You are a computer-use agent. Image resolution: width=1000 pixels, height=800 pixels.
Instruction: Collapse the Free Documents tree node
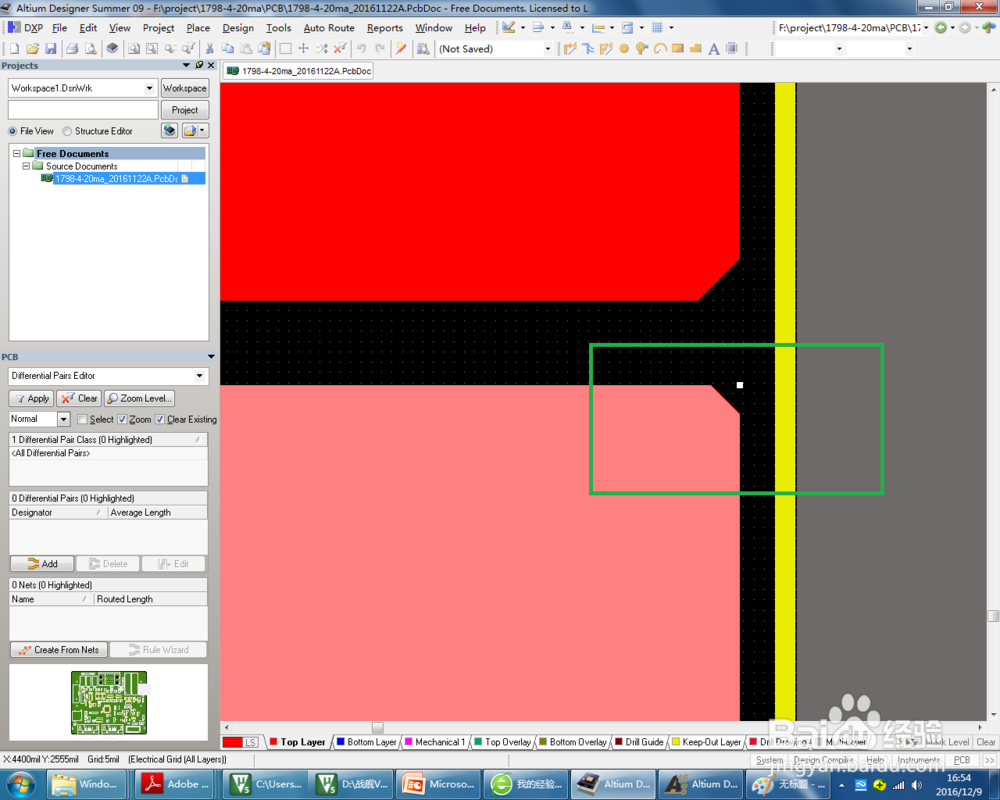pyautogui.click(x=17, y=153)
